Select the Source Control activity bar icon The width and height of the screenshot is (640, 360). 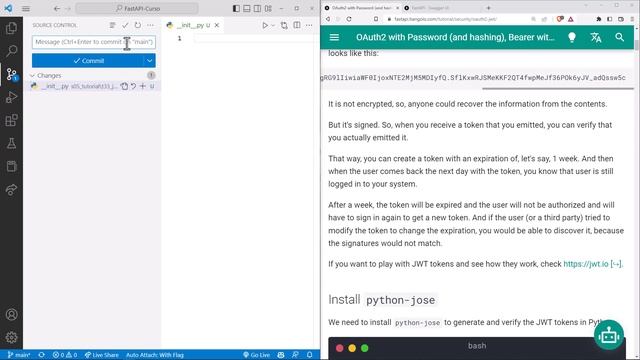click(x=11, y=74)
